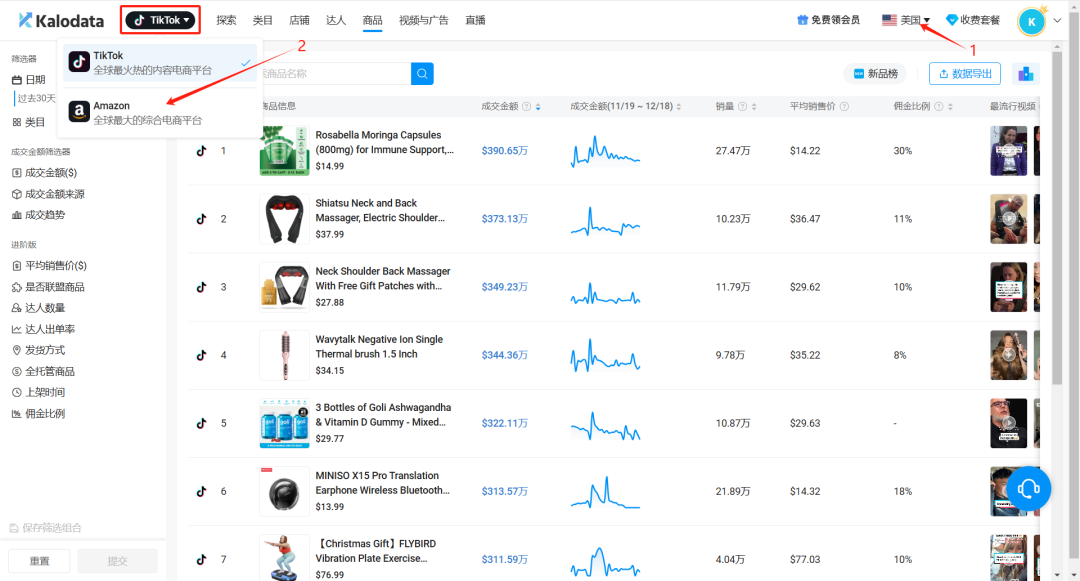Expand the TikTok platform selector
This screenshot has height=581, width=1080.
tap(161, 20)
